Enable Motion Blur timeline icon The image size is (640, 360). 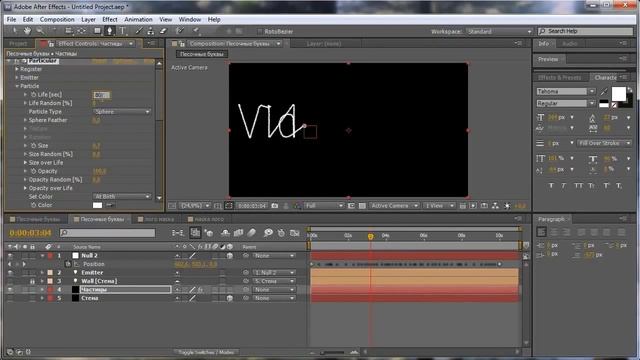252,233
